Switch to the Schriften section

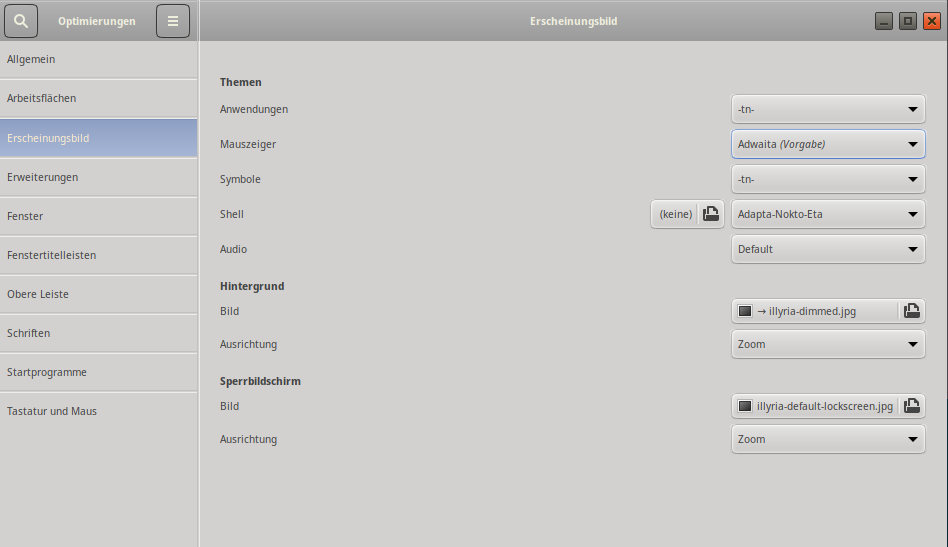pos(98,333)
